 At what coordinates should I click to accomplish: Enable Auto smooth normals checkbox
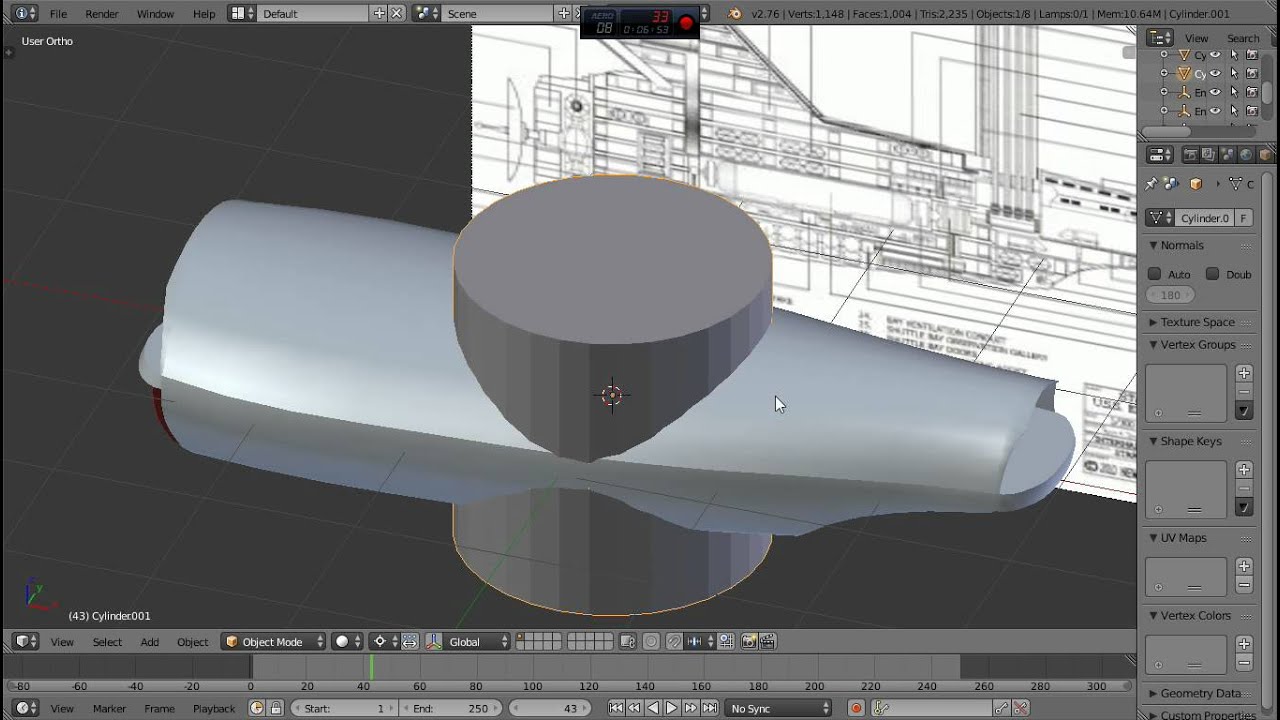(1155, 274)
